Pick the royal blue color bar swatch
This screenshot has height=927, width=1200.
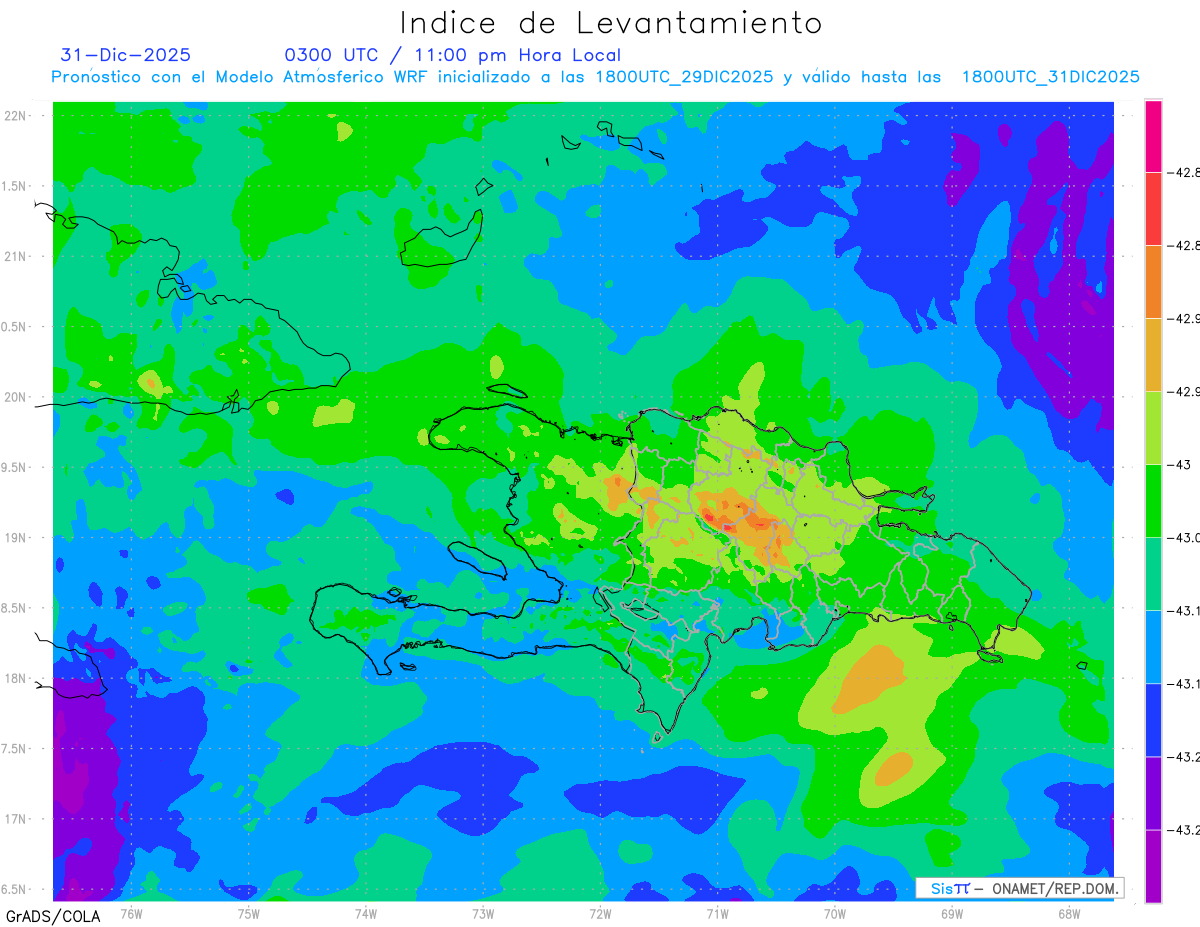[x=1153, y=720]
